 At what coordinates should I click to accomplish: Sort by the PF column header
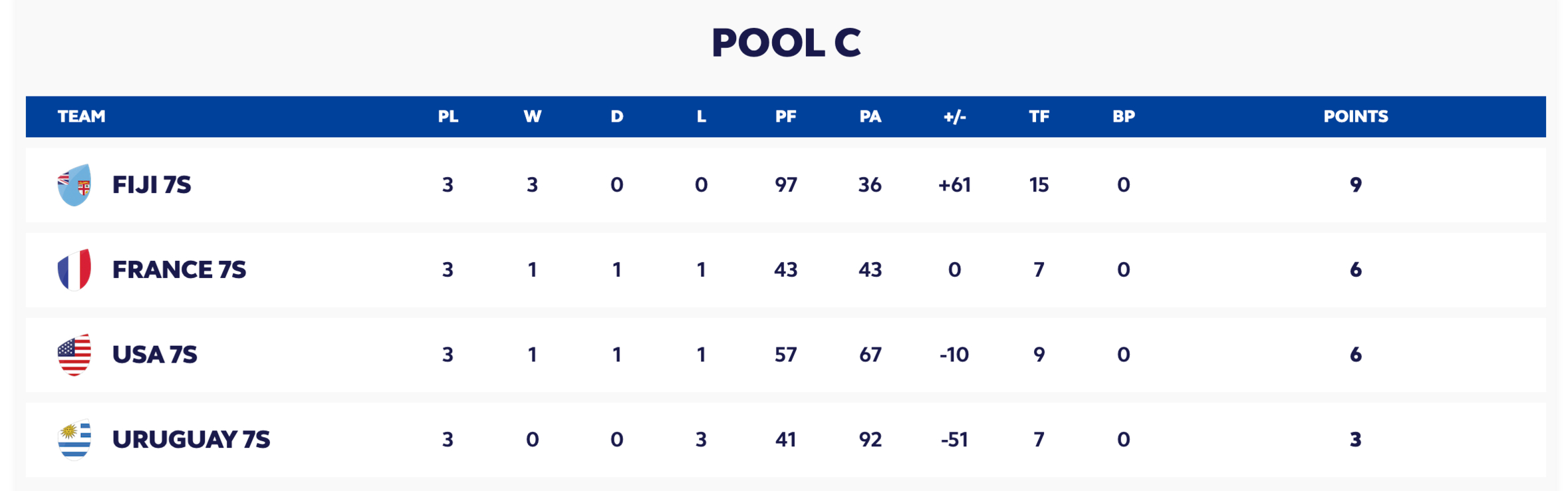tap(785, 116)
